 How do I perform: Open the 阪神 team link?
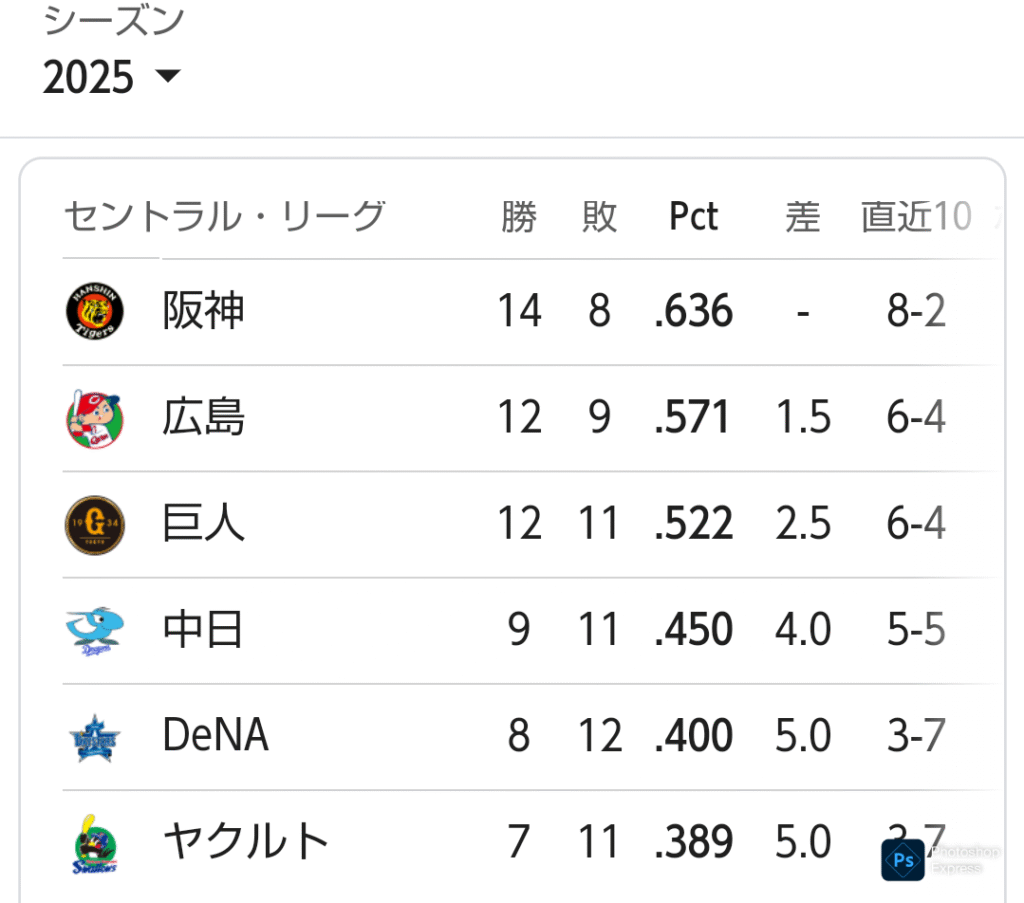pyautogui.click(x=203, y=311)
